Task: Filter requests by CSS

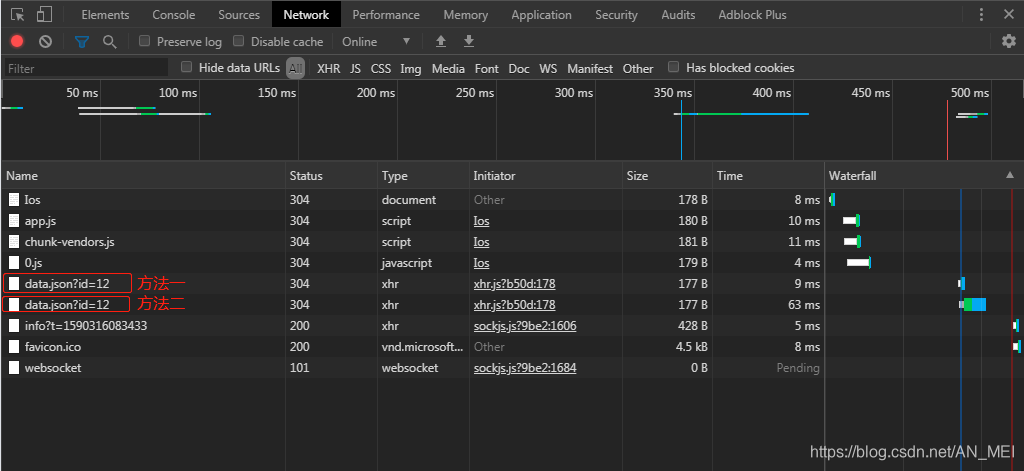Action: [381, 69]
